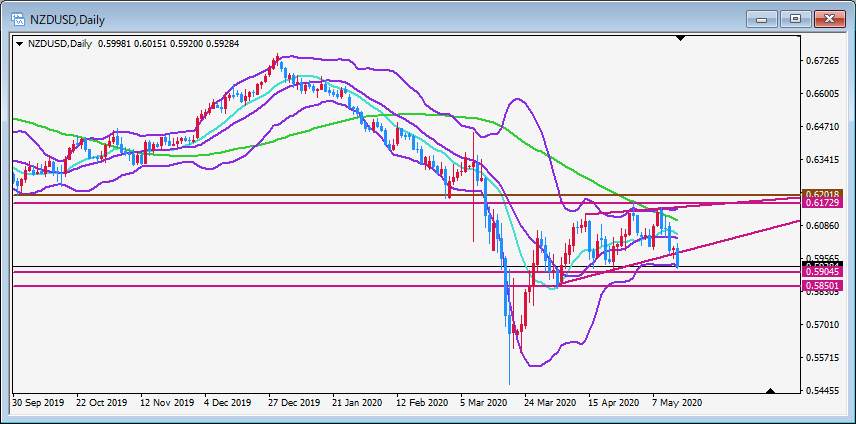856x424 pixels.
Task: Click the 0.66005 price axis value
Action: [x=822, y=94]
